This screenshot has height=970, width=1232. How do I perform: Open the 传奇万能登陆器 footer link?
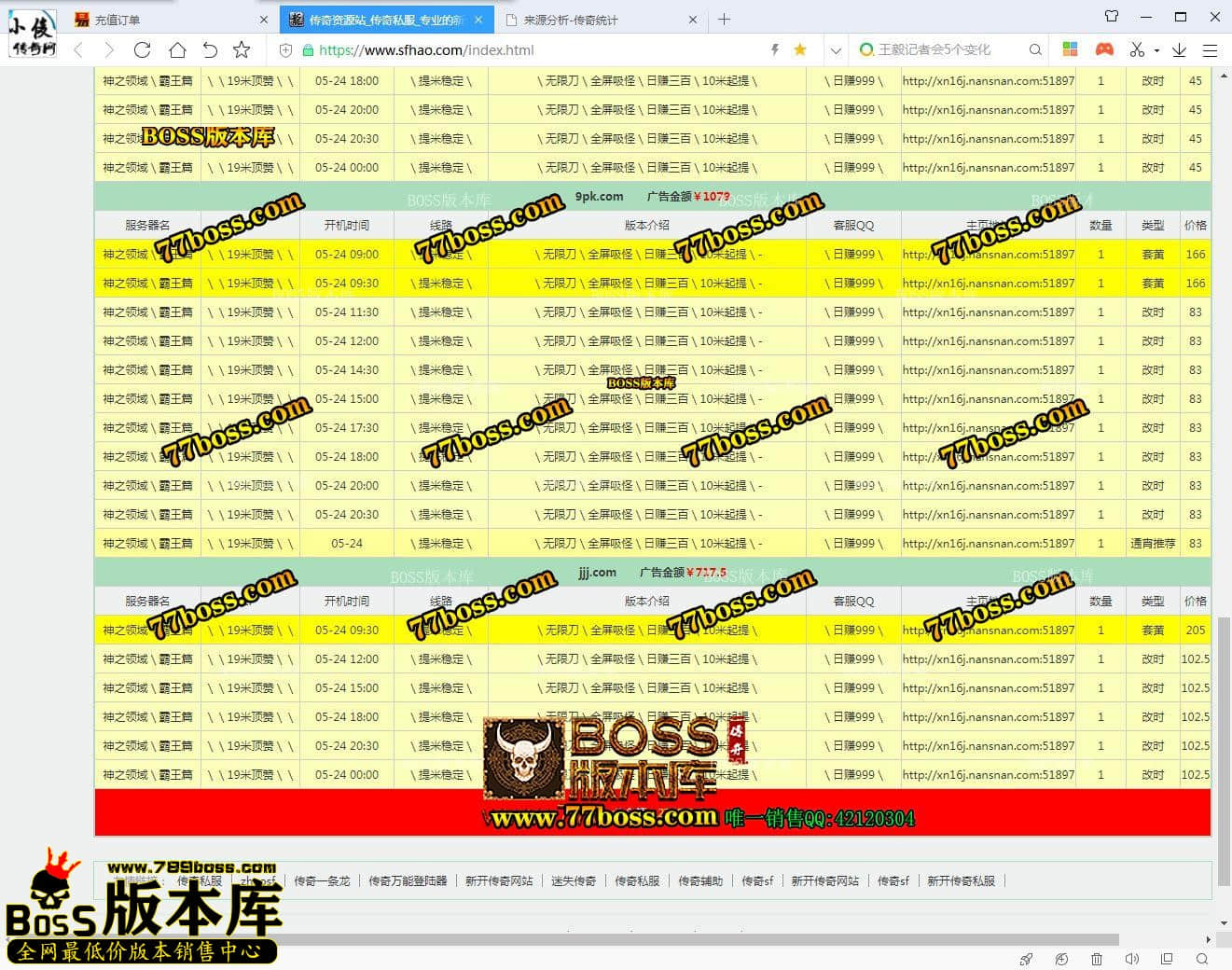click(408, 880)
